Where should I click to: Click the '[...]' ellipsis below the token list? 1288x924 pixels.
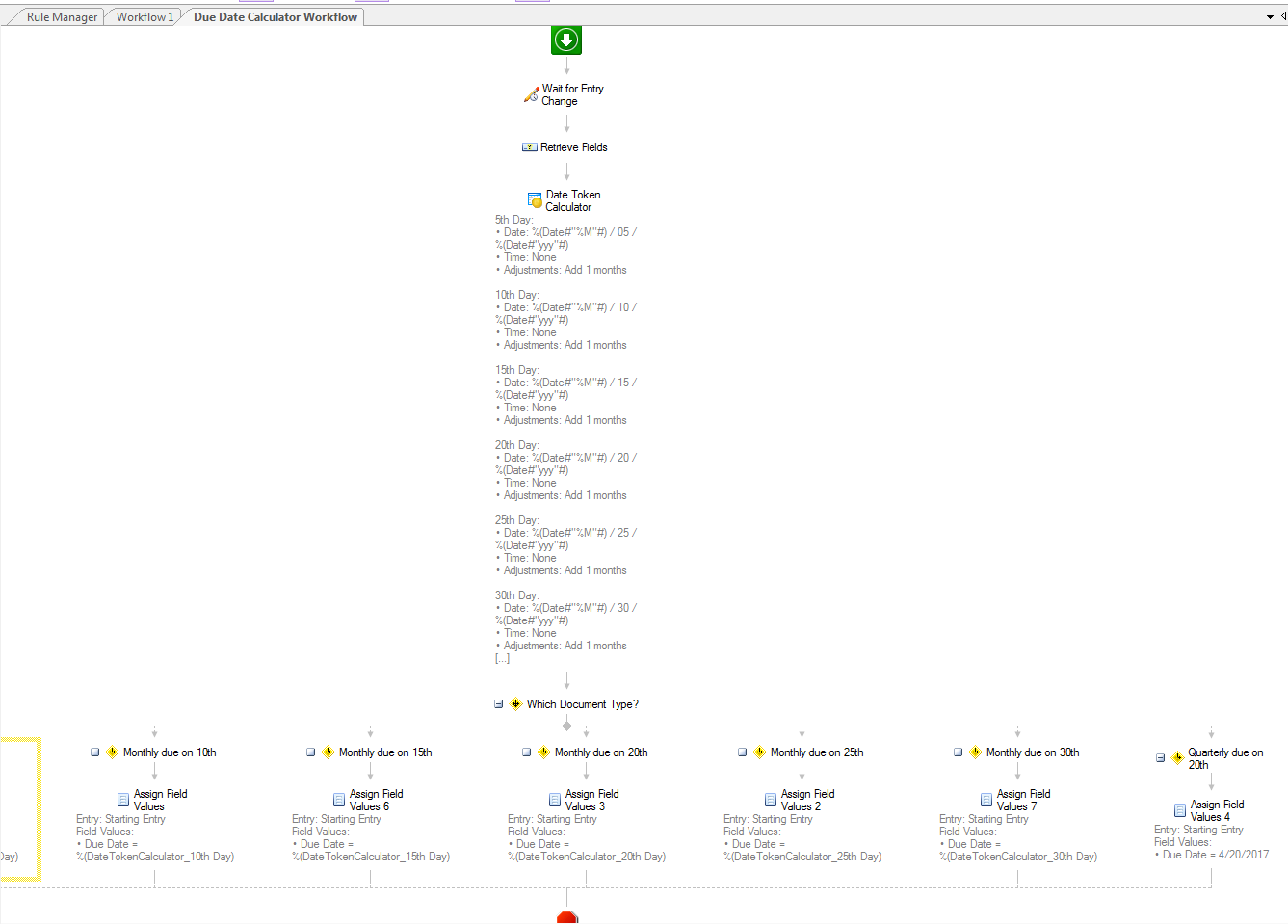tap(502, 659)
